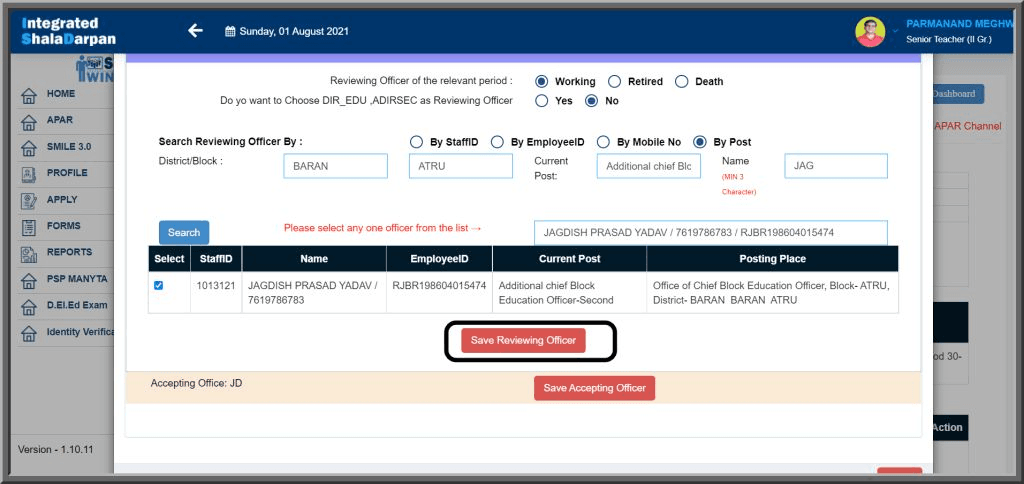Click the Save Reviewing Officer button
1024x484 pixels.
[523, 341]
